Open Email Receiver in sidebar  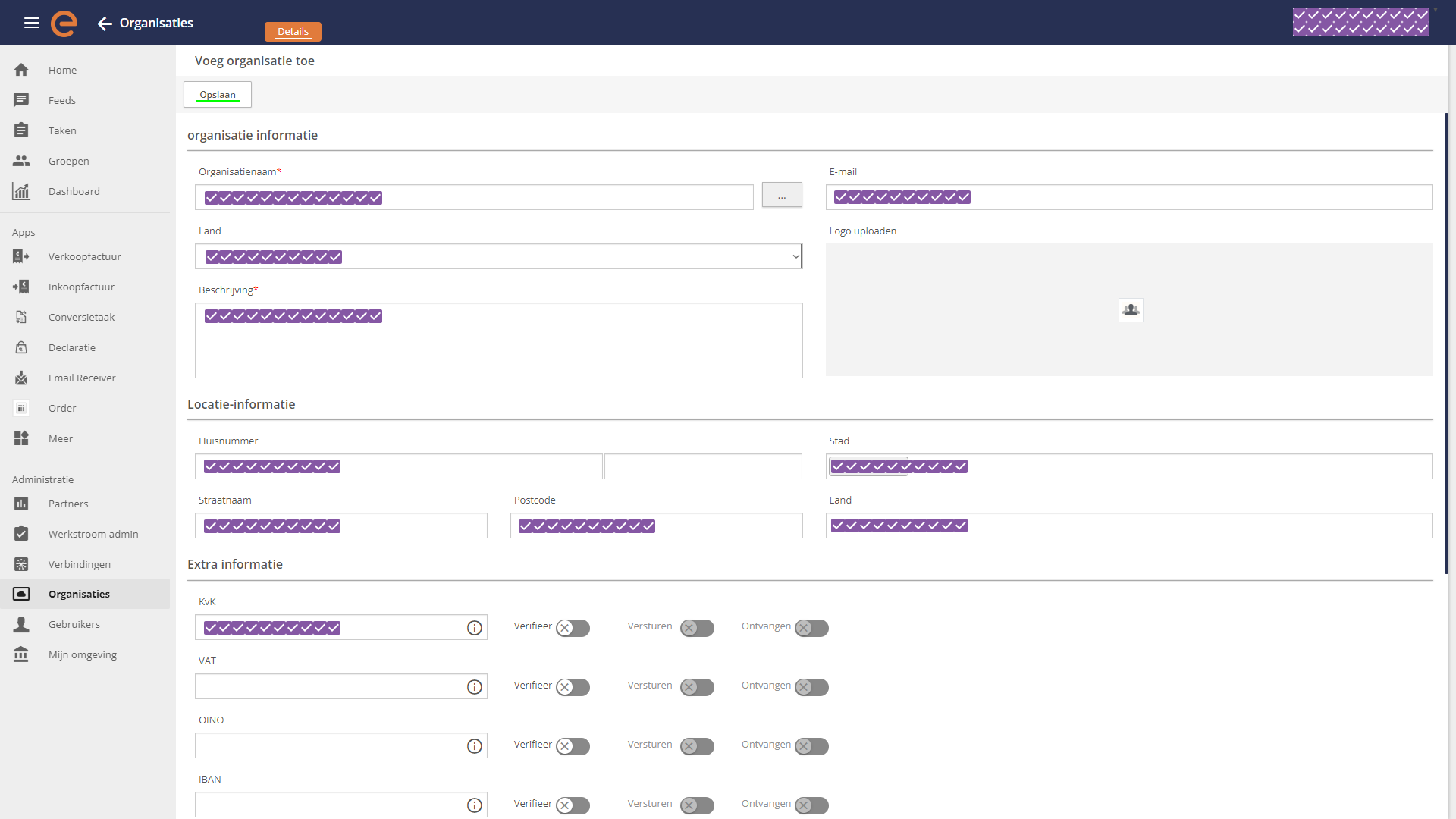coord(82,378)
